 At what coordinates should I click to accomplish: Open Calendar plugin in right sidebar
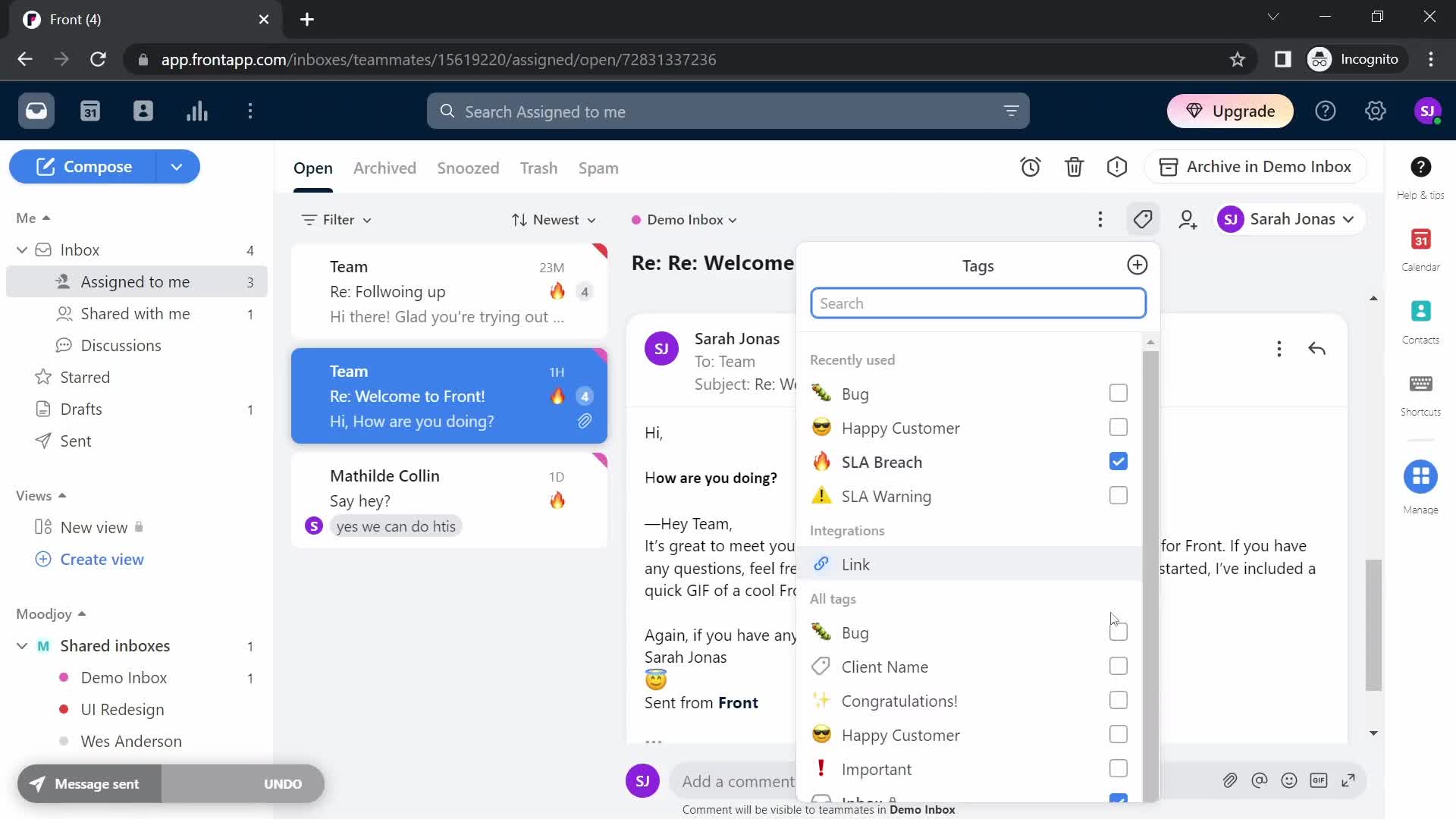1420,249
